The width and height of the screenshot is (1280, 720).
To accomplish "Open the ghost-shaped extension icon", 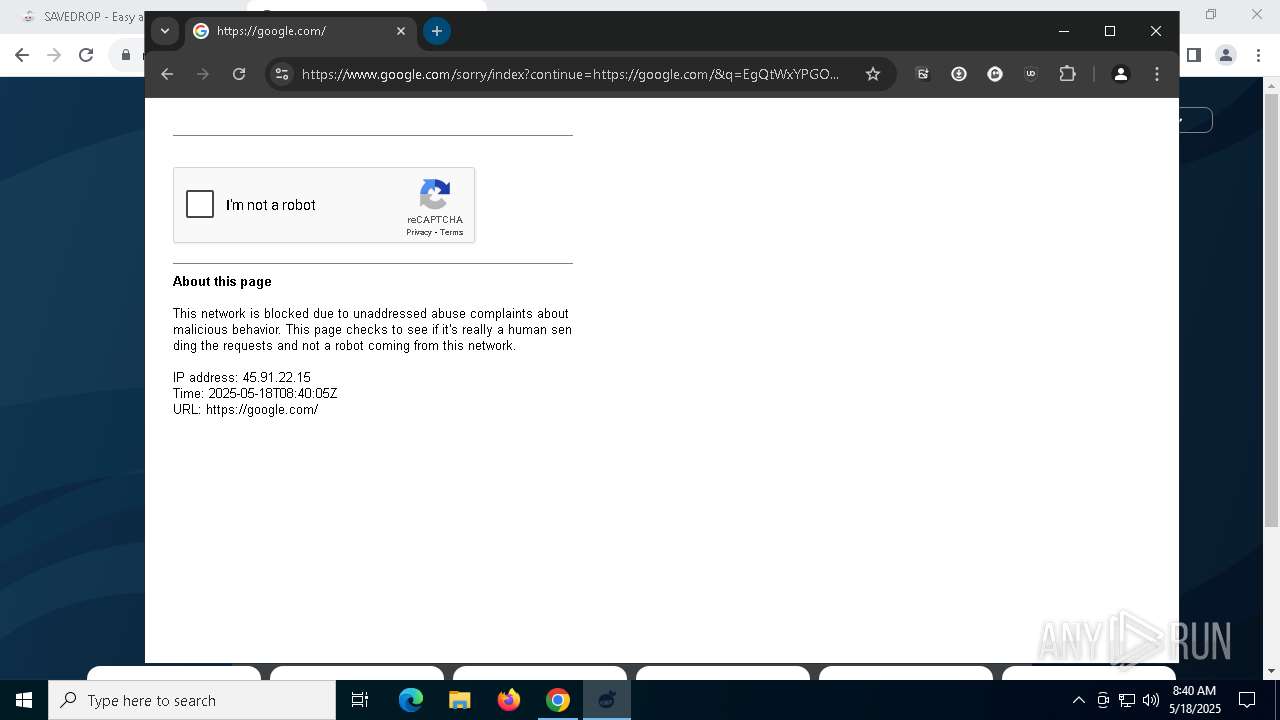I will tap(995, 74).
